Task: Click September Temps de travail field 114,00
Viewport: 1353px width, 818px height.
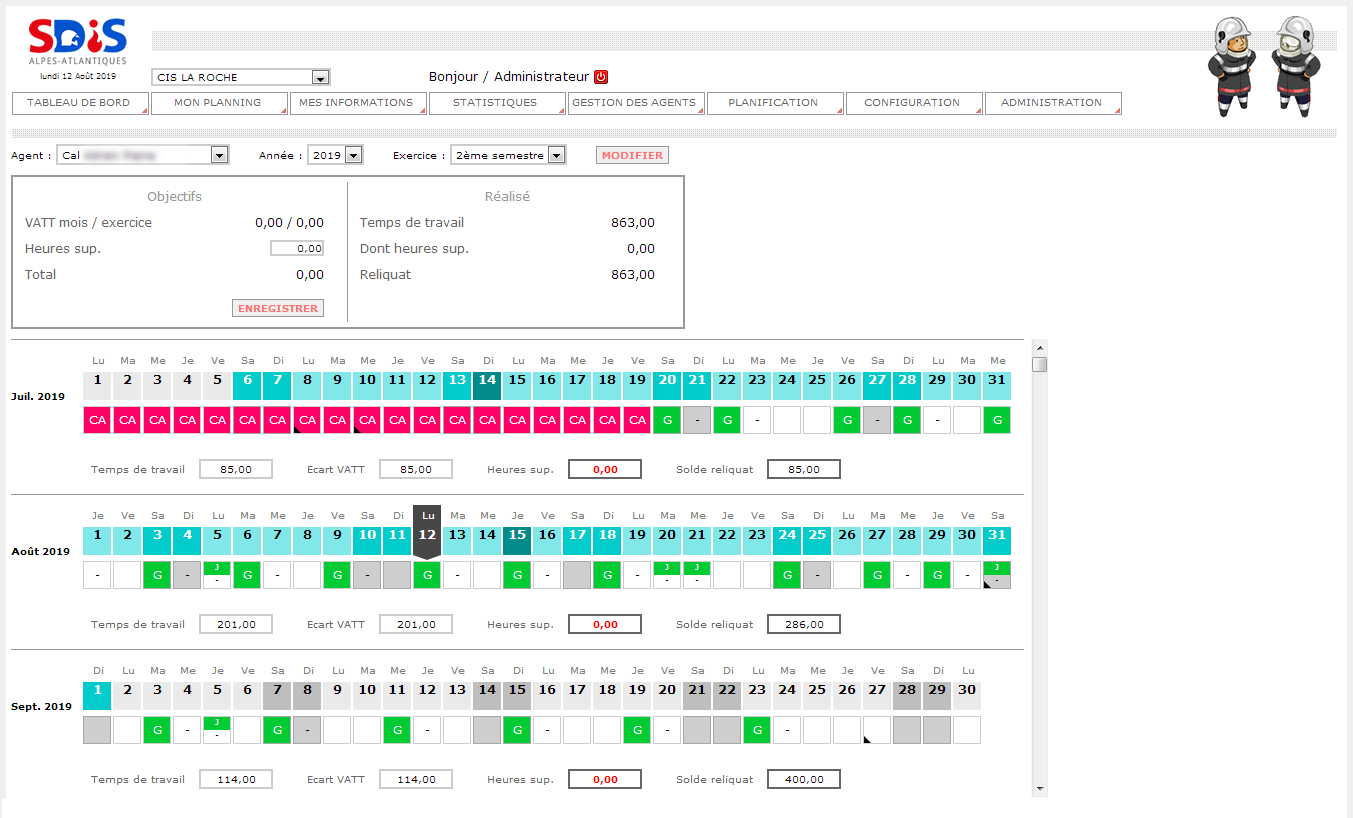Action: pyautogui.click(x=236, y=779)
